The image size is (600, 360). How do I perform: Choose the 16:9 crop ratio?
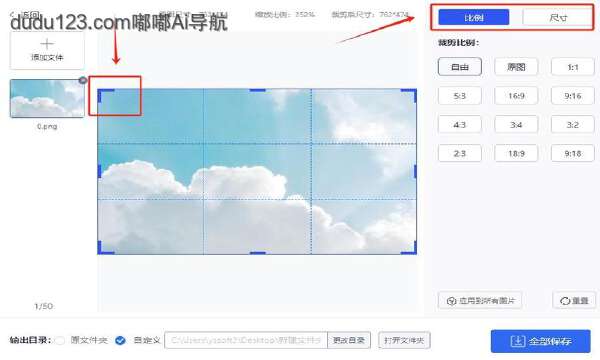tap(516, 96)
